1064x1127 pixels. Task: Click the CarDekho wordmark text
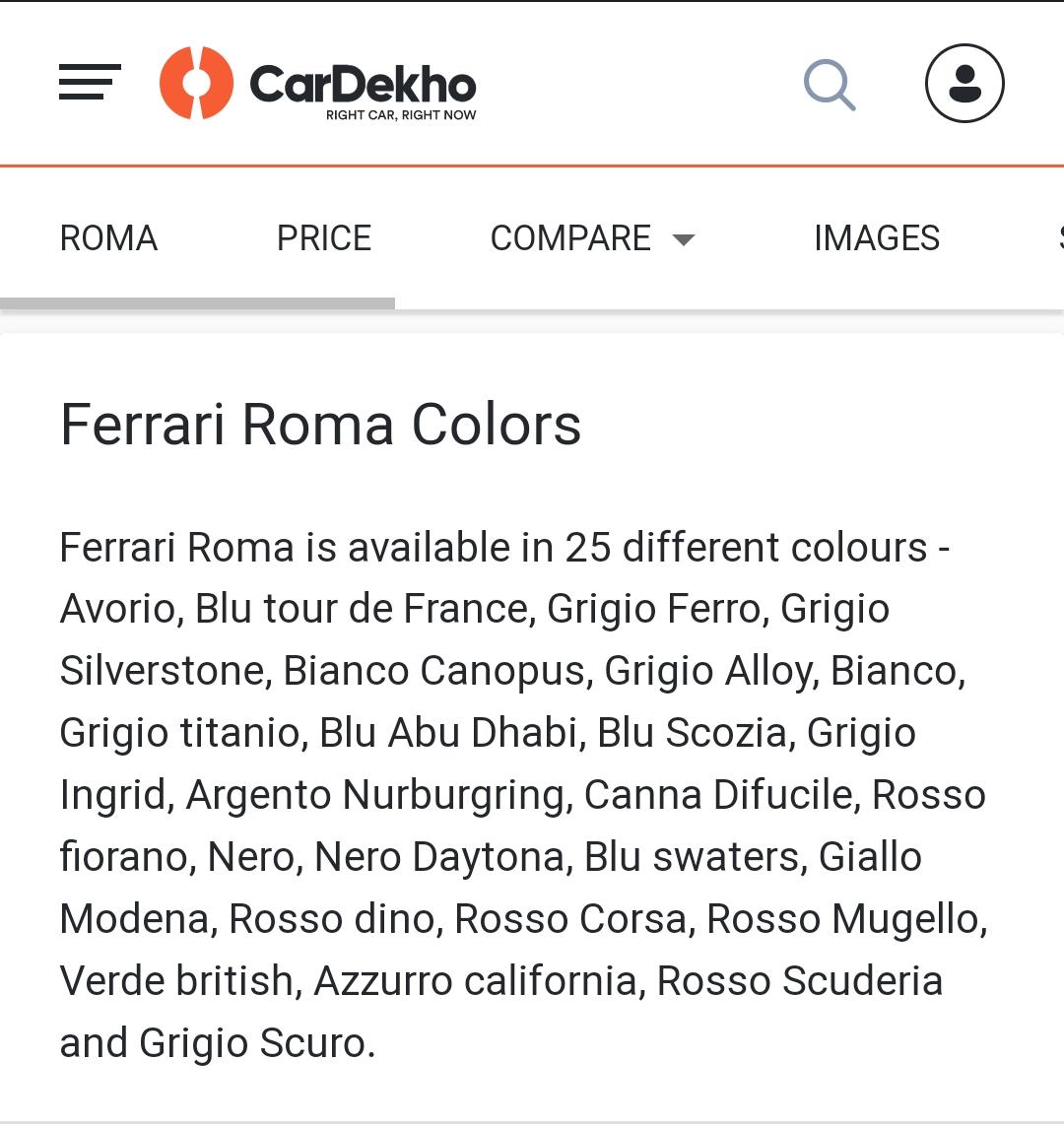point(363,85)
